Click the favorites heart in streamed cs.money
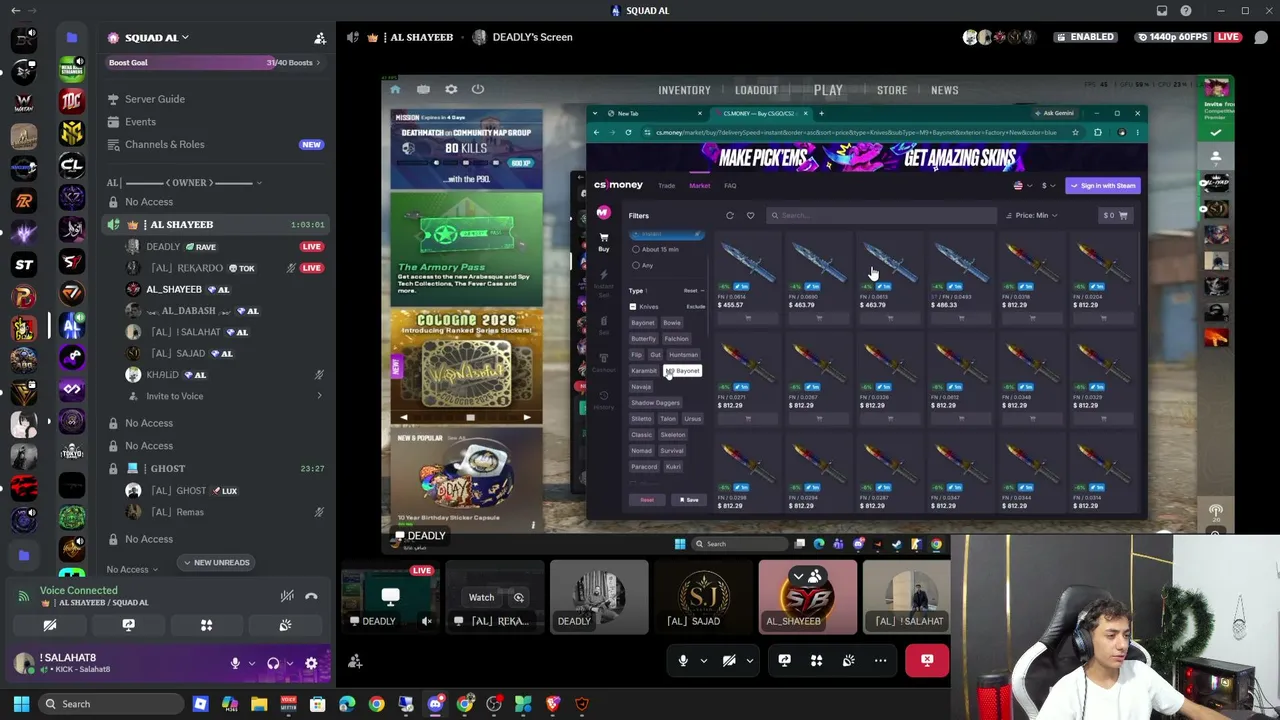Image resolution: width=1280 pixels, height=720 pixels. (750, 215)
